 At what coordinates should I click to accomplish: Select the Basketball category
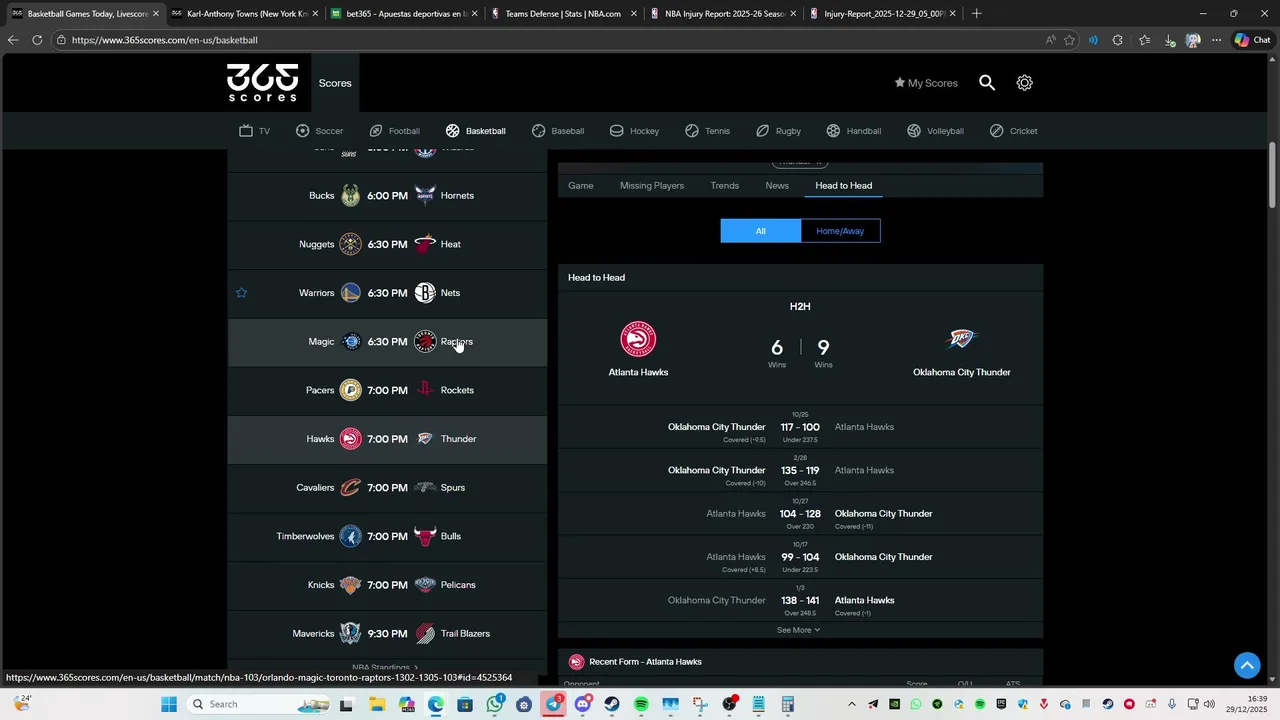476,131
